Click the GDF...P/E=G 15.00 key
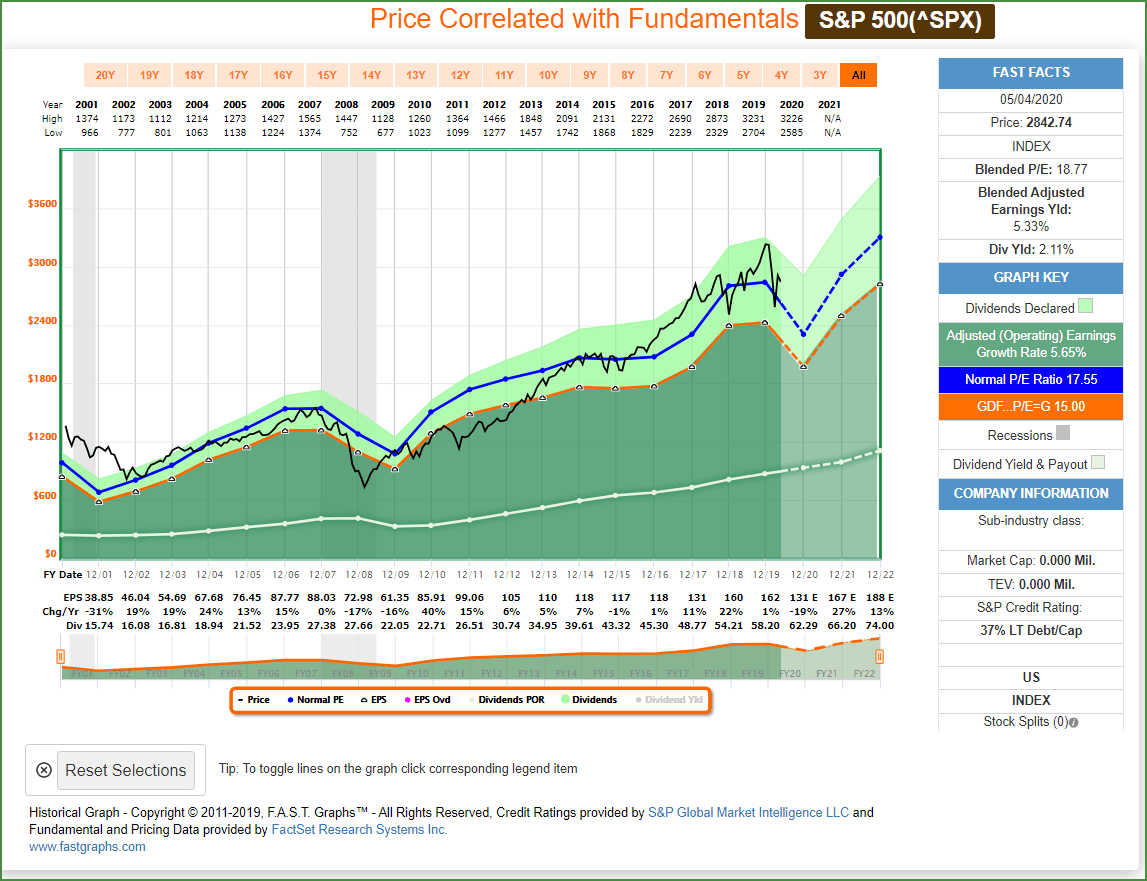Screen dimensions: 1147x881 1031,407
